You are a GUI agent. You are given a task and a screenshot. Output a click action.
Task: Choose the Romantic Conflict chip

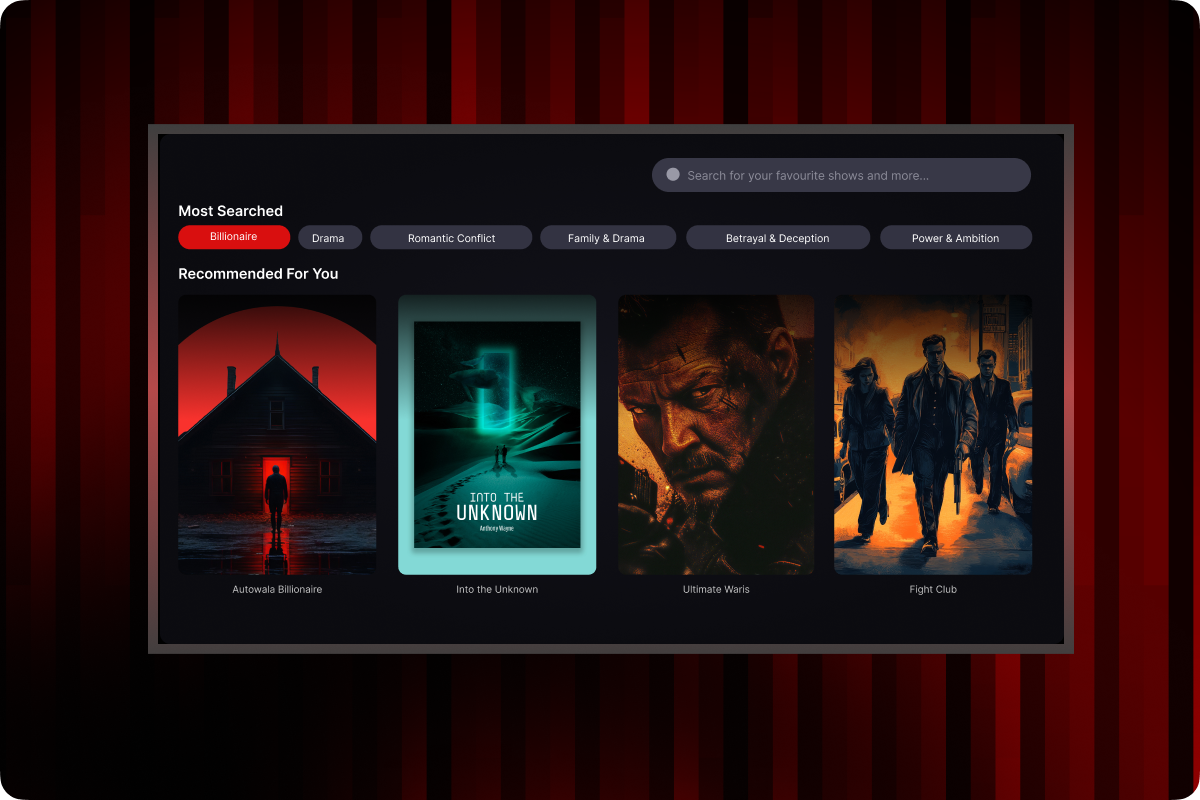pyautogui.click(x=451, y=238)
